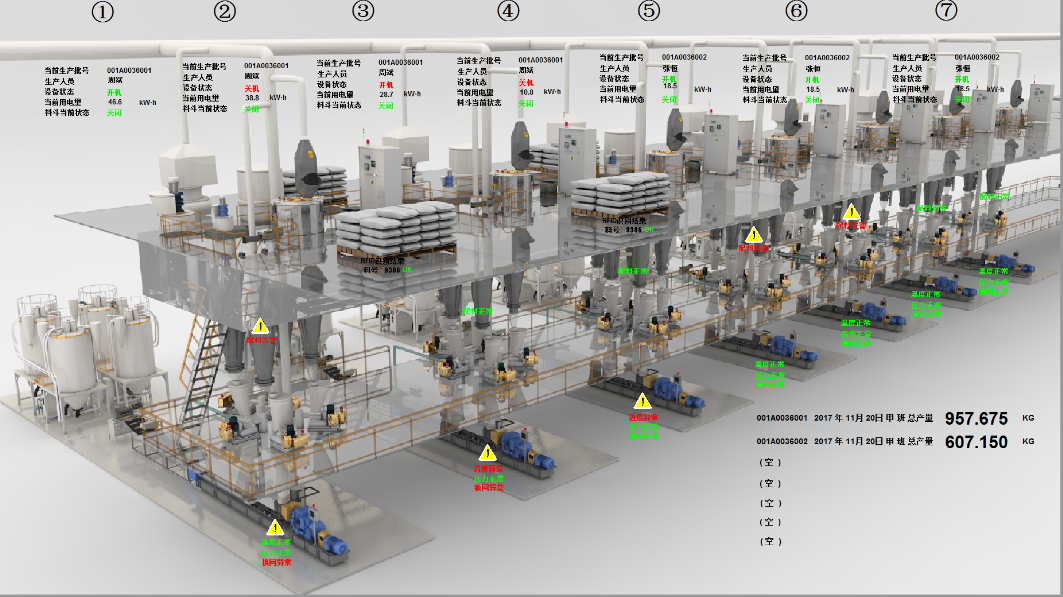The width and height of the screenshot is (1063, 597).
Task: Select production line number ①
Action: (x=103, y=13)
